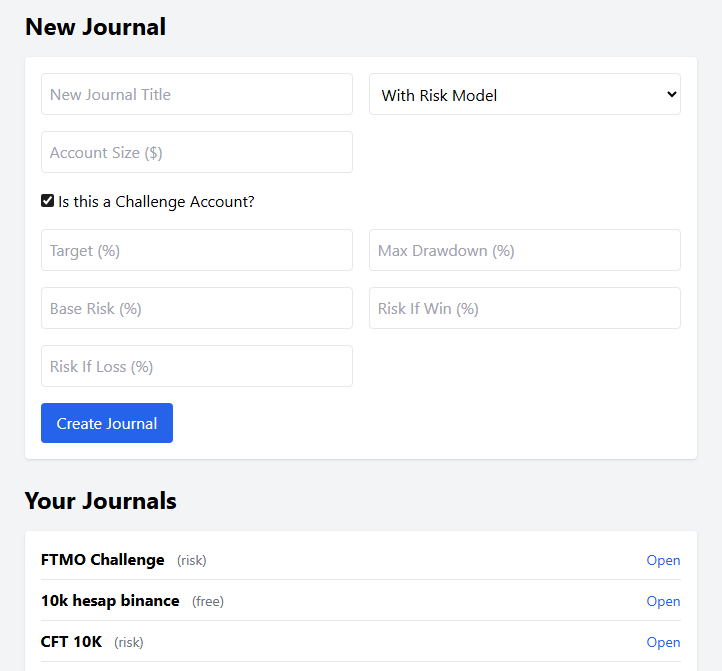Screen dimensions: 722x671
Task: Click the Target (%) field
Action: 197,250
